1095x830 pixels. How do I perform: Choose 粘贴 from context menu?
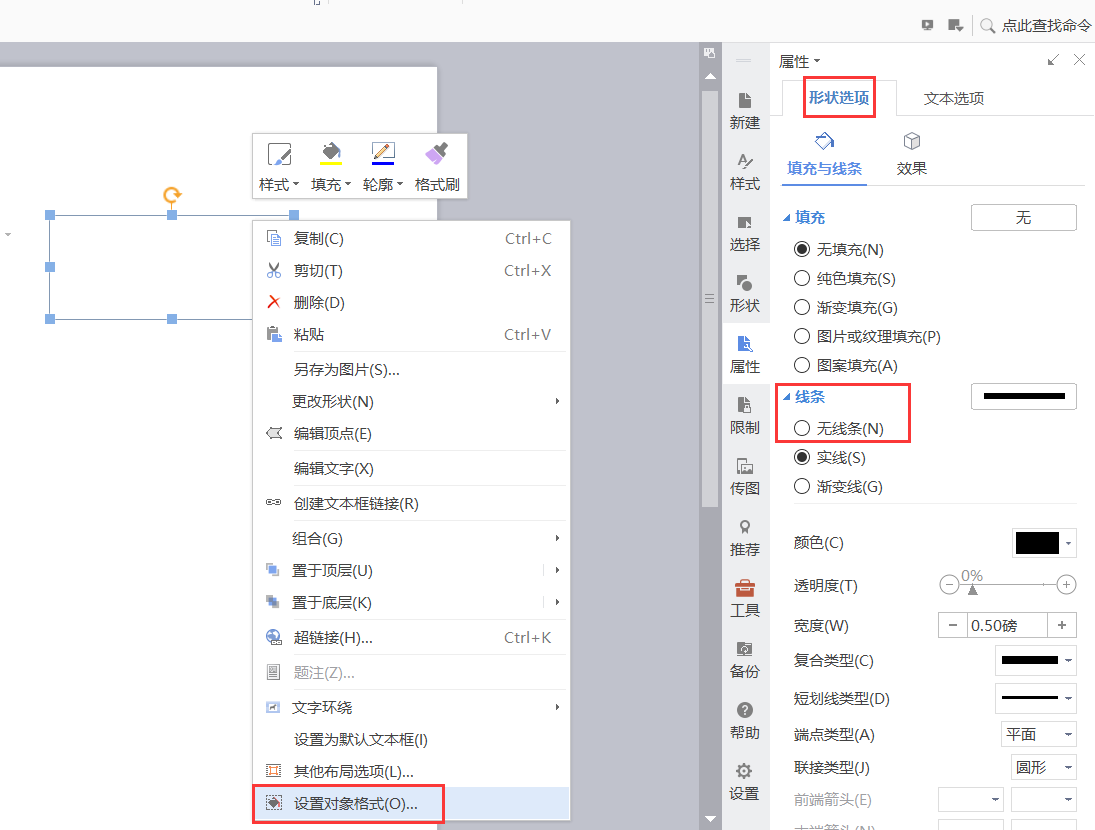pyautogui.click(x=411, y=334)
